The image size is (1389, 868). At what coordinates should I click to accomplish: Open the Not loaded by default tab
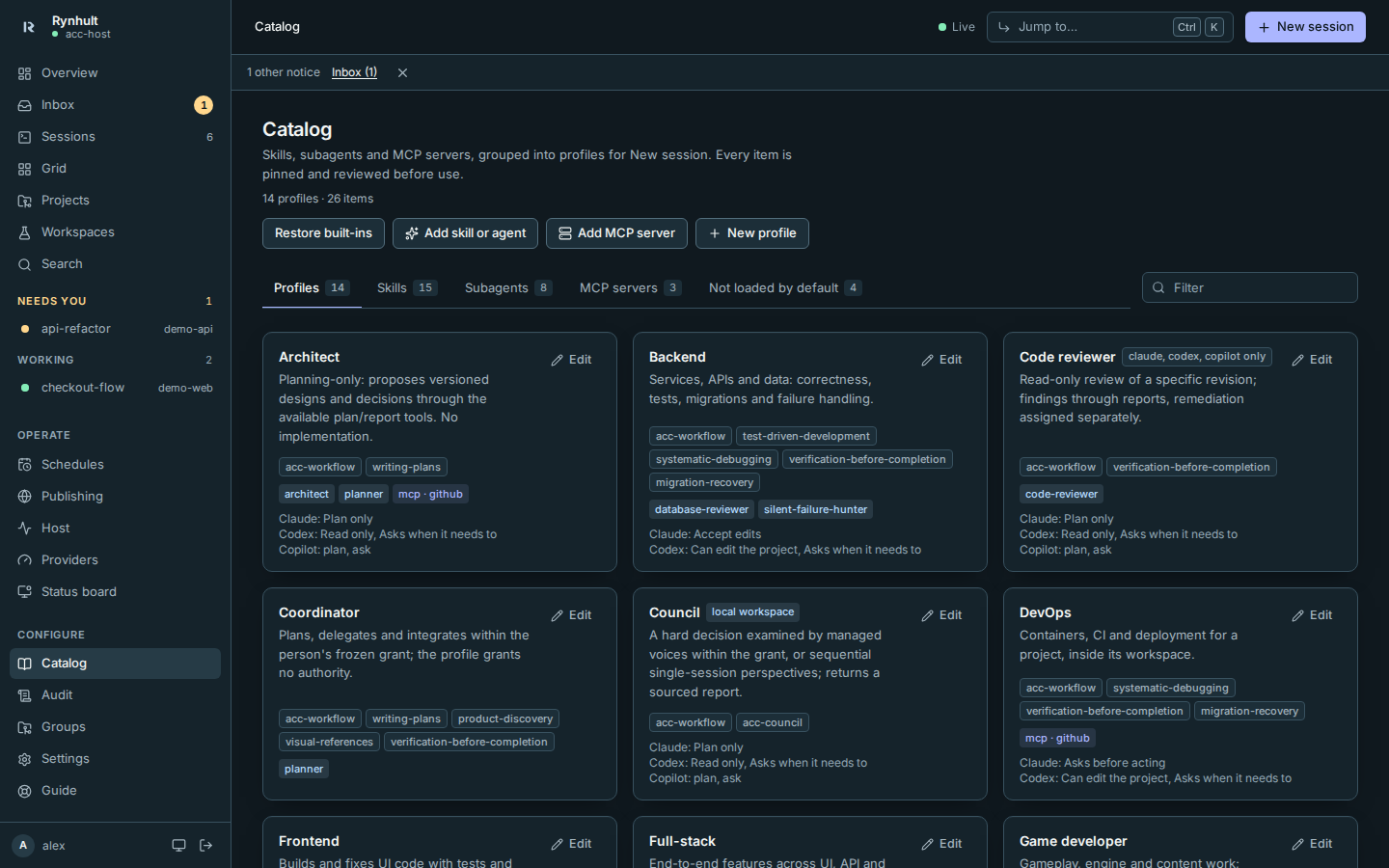pyautogui.click(x=785, y=288)
